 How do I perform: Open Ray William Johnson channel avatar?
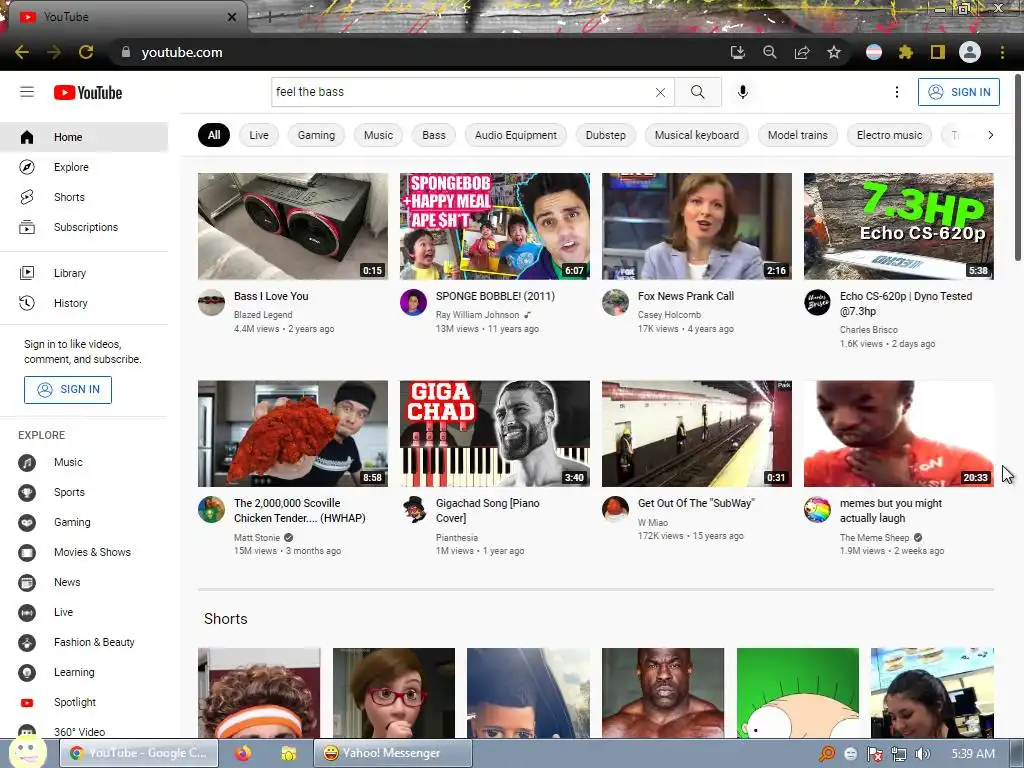pyautogui.click(x=413, y=302)
